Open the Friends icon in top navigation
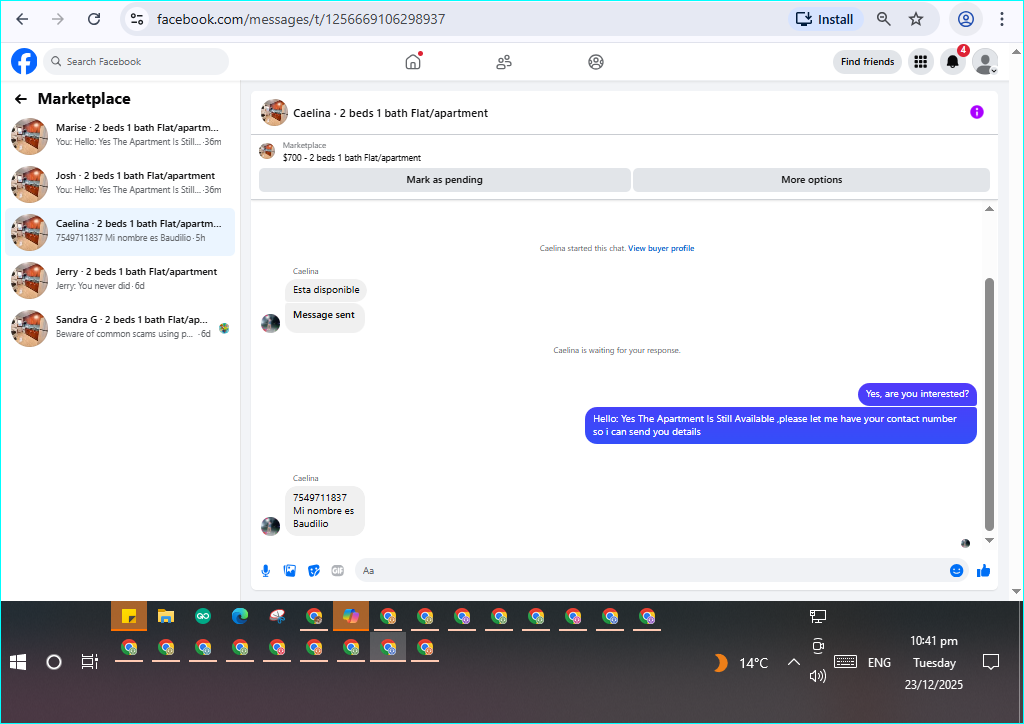The height and width of the screenshot is (724, 1024). coord(504,62)
